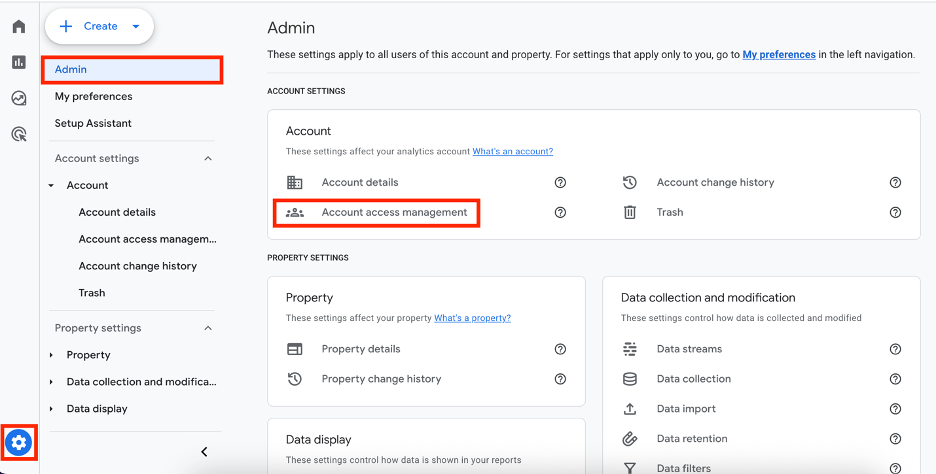The image size is (936, 474).
Task: Show help for Property details
Action: click(x=560, y=349)
